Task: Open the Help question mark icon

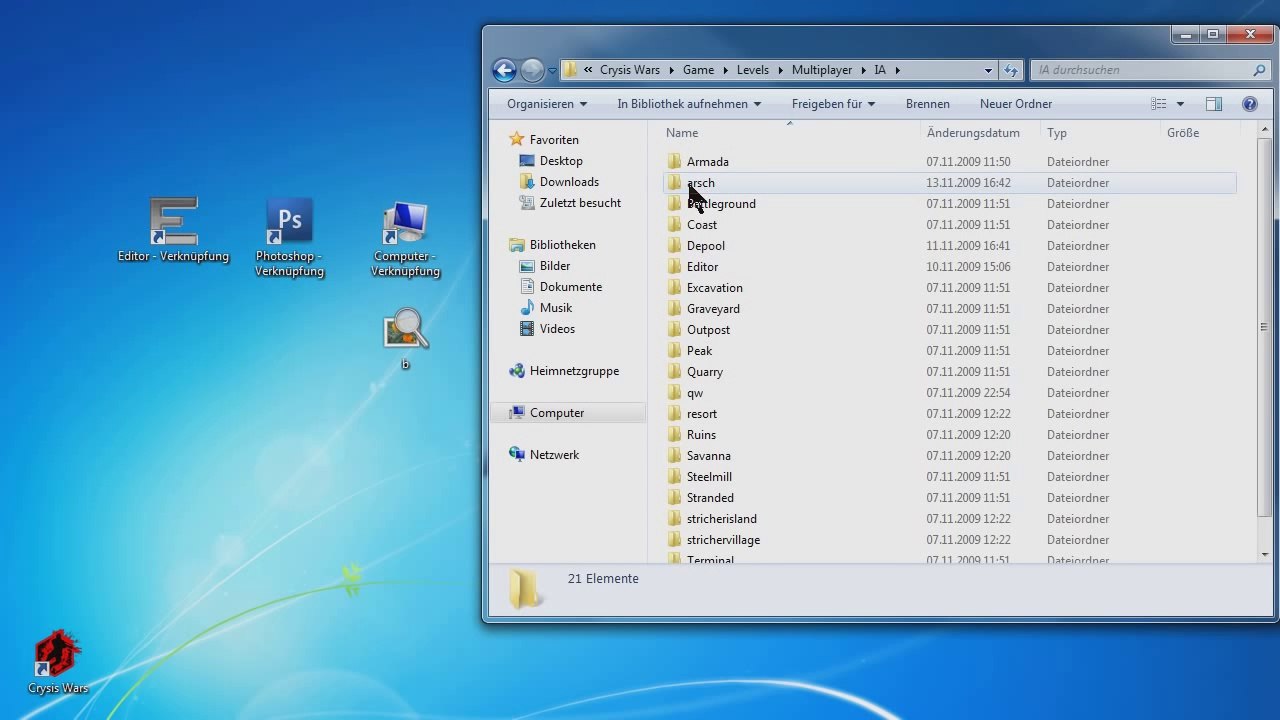Action: pos(1249,104)
